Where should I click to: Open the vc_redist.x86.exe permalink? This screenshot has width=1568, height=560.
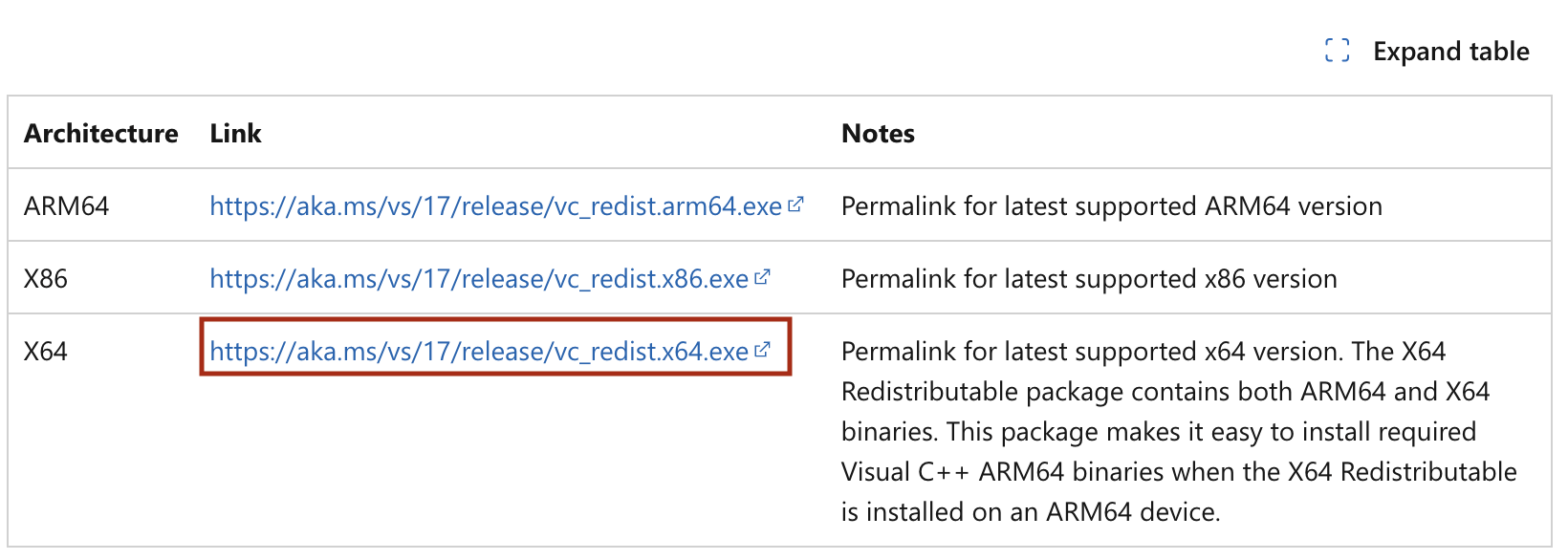(476, 278)
